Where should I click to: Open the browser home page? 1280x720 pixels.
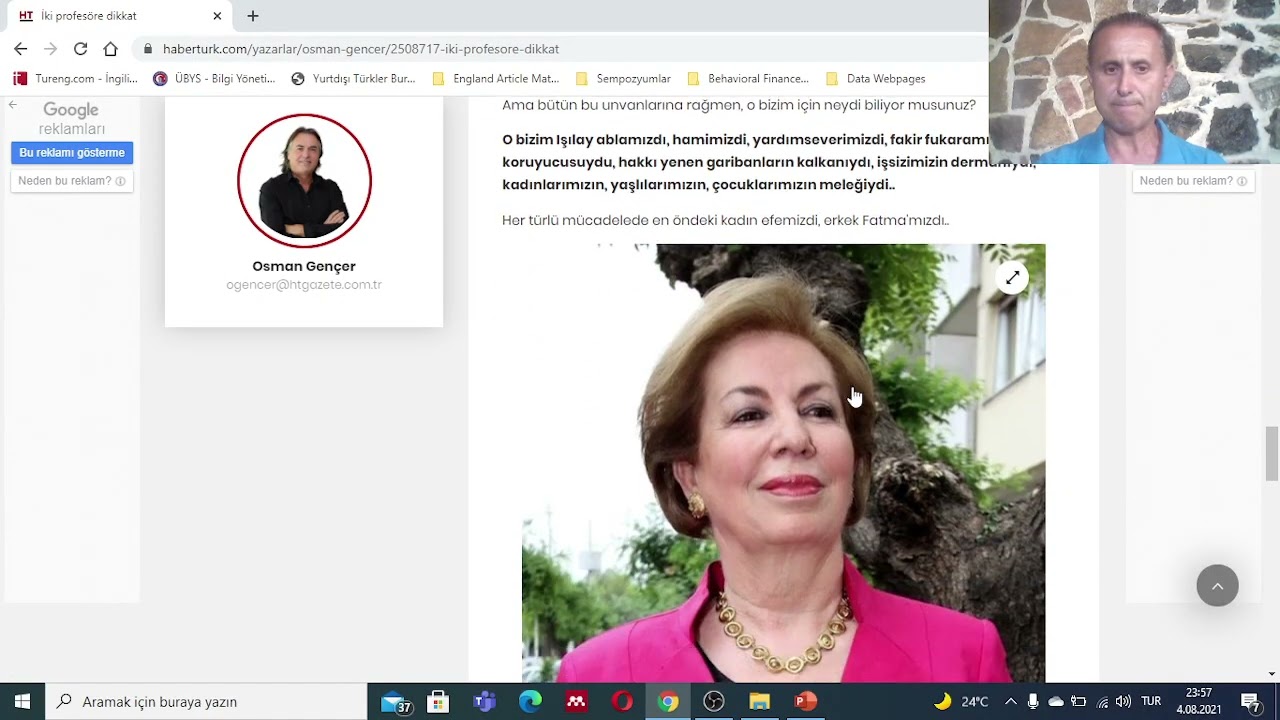(111, 48)
